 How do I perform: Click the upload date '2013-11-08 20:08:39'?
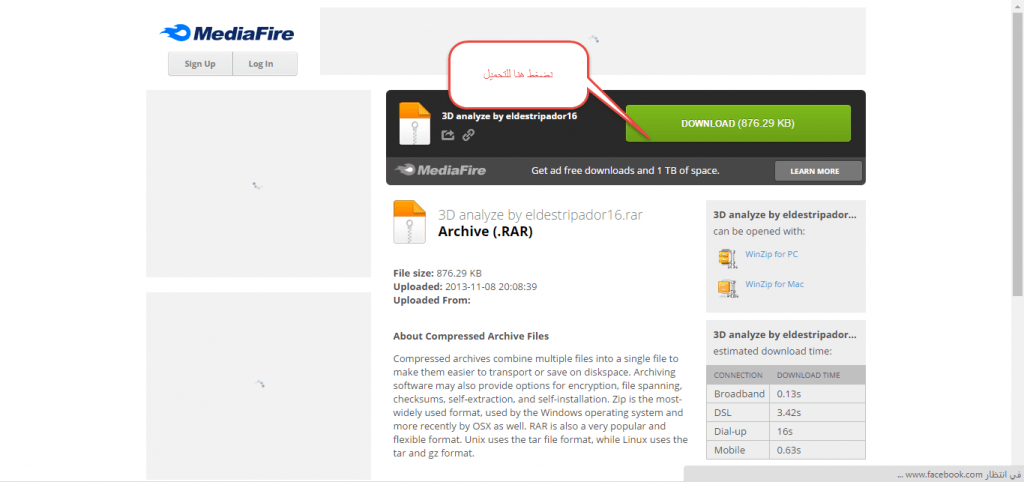[x=491, y=287]
